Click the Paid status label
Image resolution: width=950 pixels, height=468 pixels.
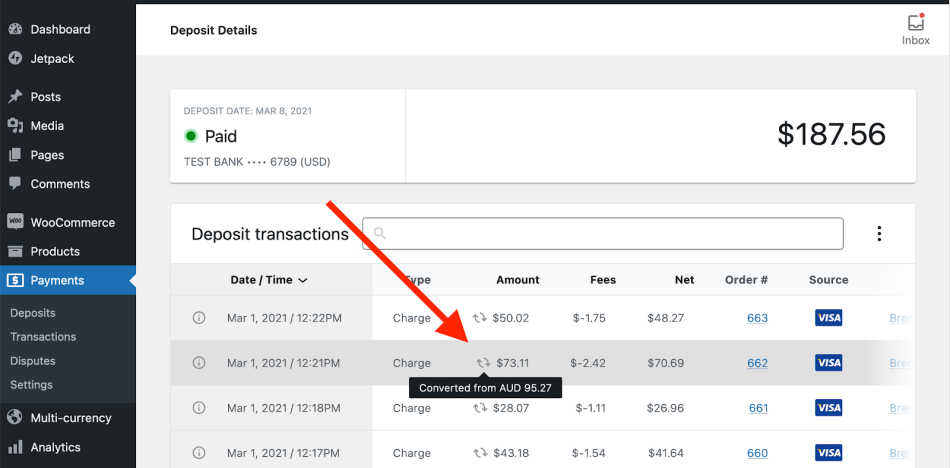coord(221,136)
